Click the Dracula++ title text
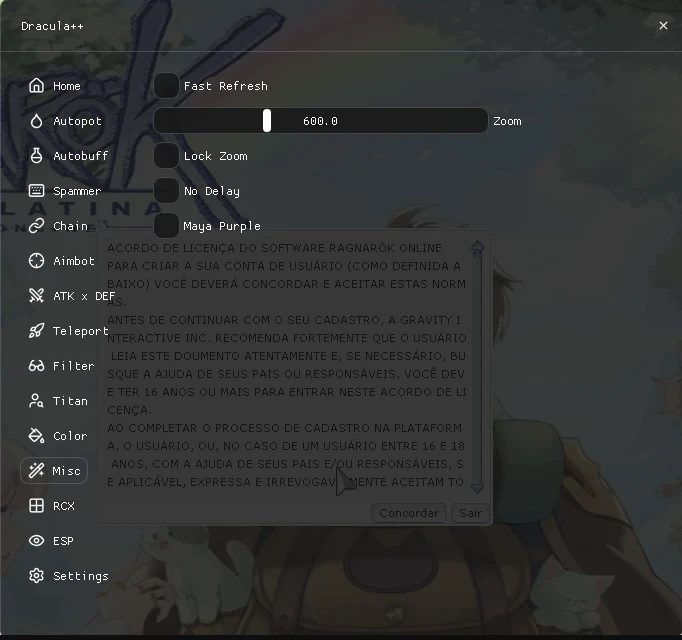This screenshot has height=640, width=682. (x=52, y=26)
